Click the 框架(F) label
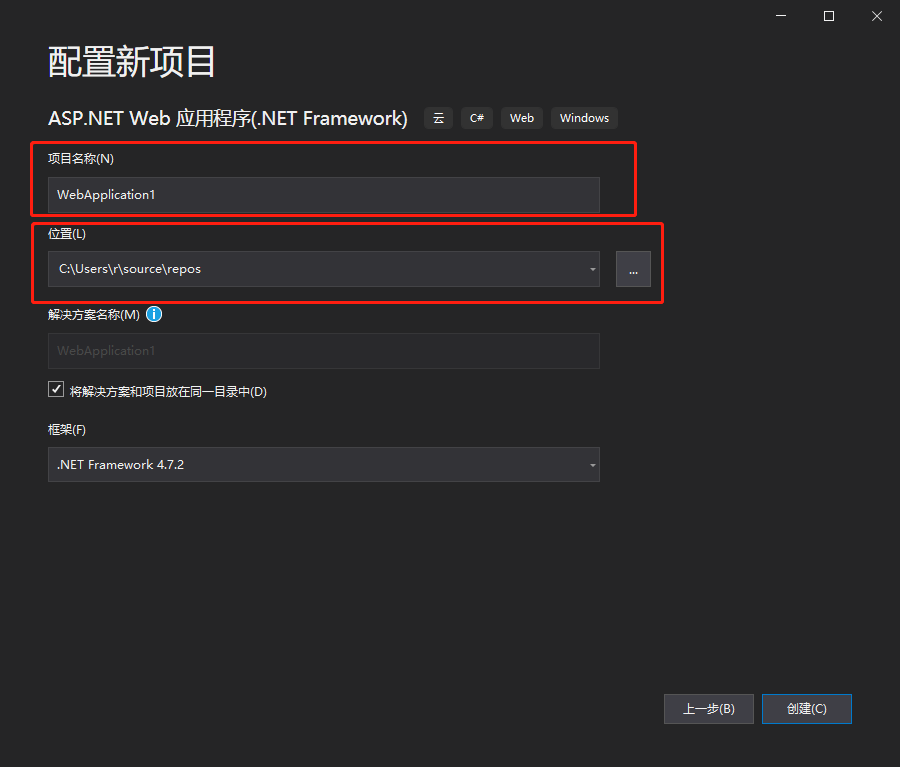Screen dimensions: 900x767 click(67, 429)
